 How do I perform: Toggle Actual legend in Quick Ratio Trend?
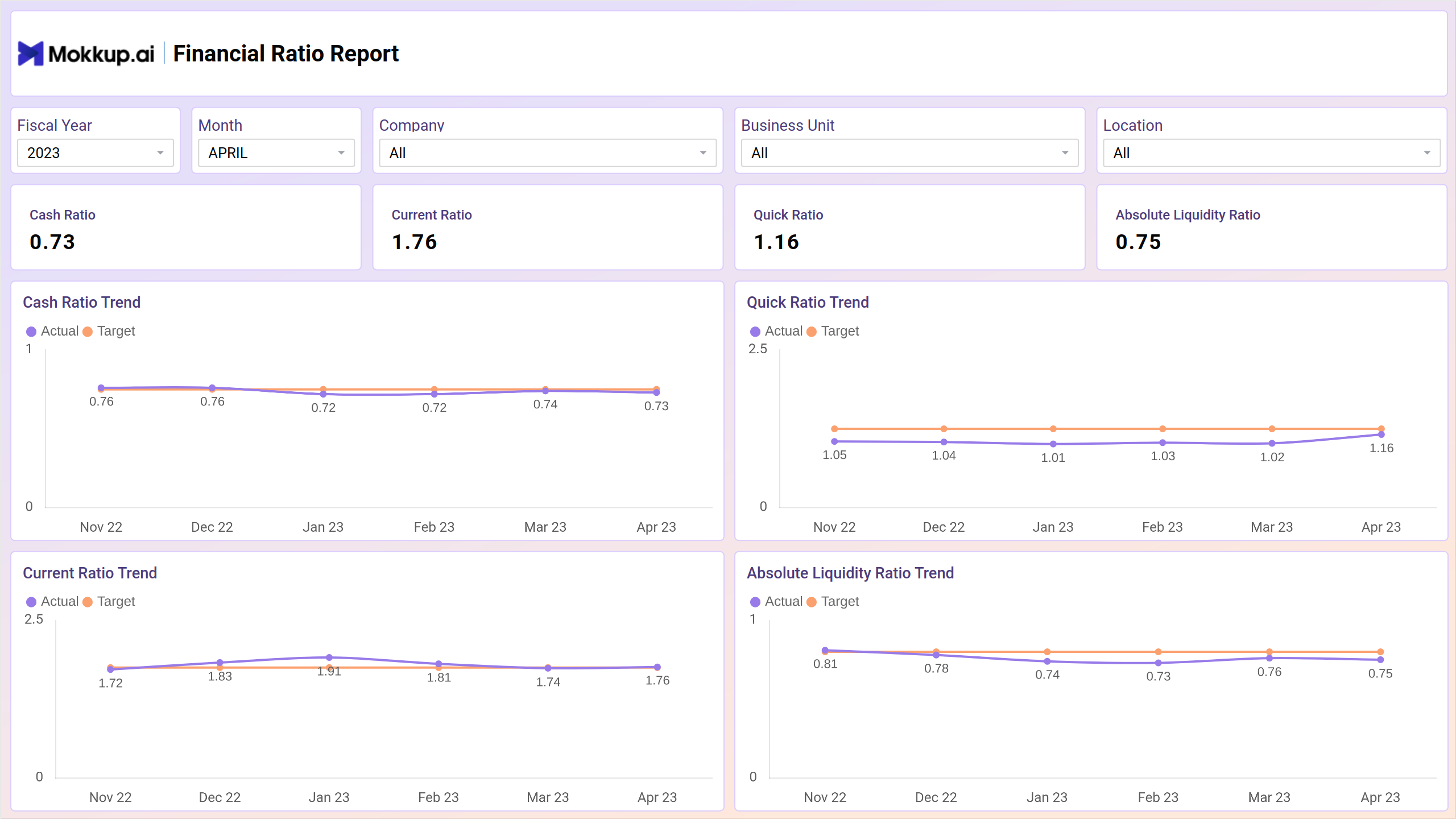[776, 331]
